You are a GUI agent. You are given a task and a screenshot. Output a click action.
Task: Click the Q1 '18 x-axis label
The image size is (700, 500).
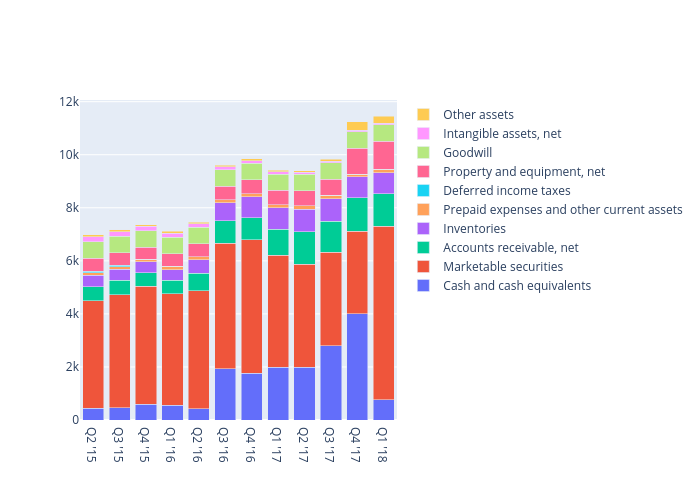pos(383,444)
